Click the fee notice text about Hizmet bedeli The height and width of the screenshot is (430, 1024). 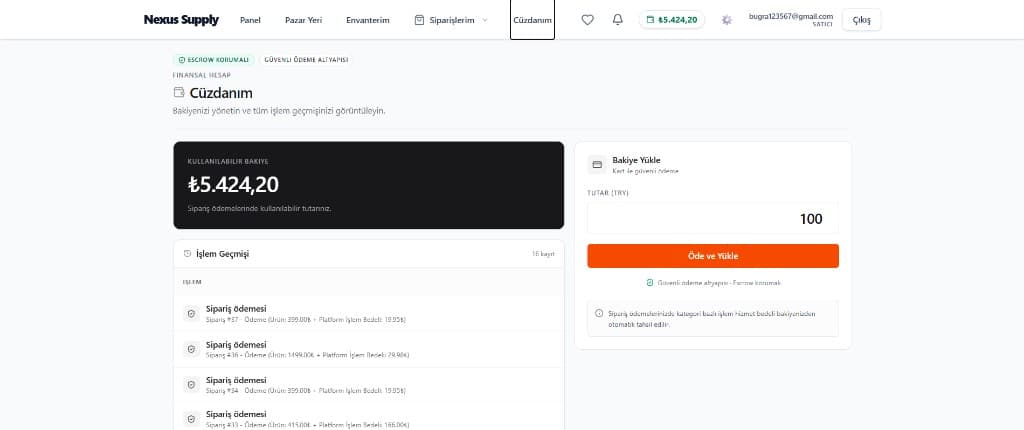click(712, 319)
